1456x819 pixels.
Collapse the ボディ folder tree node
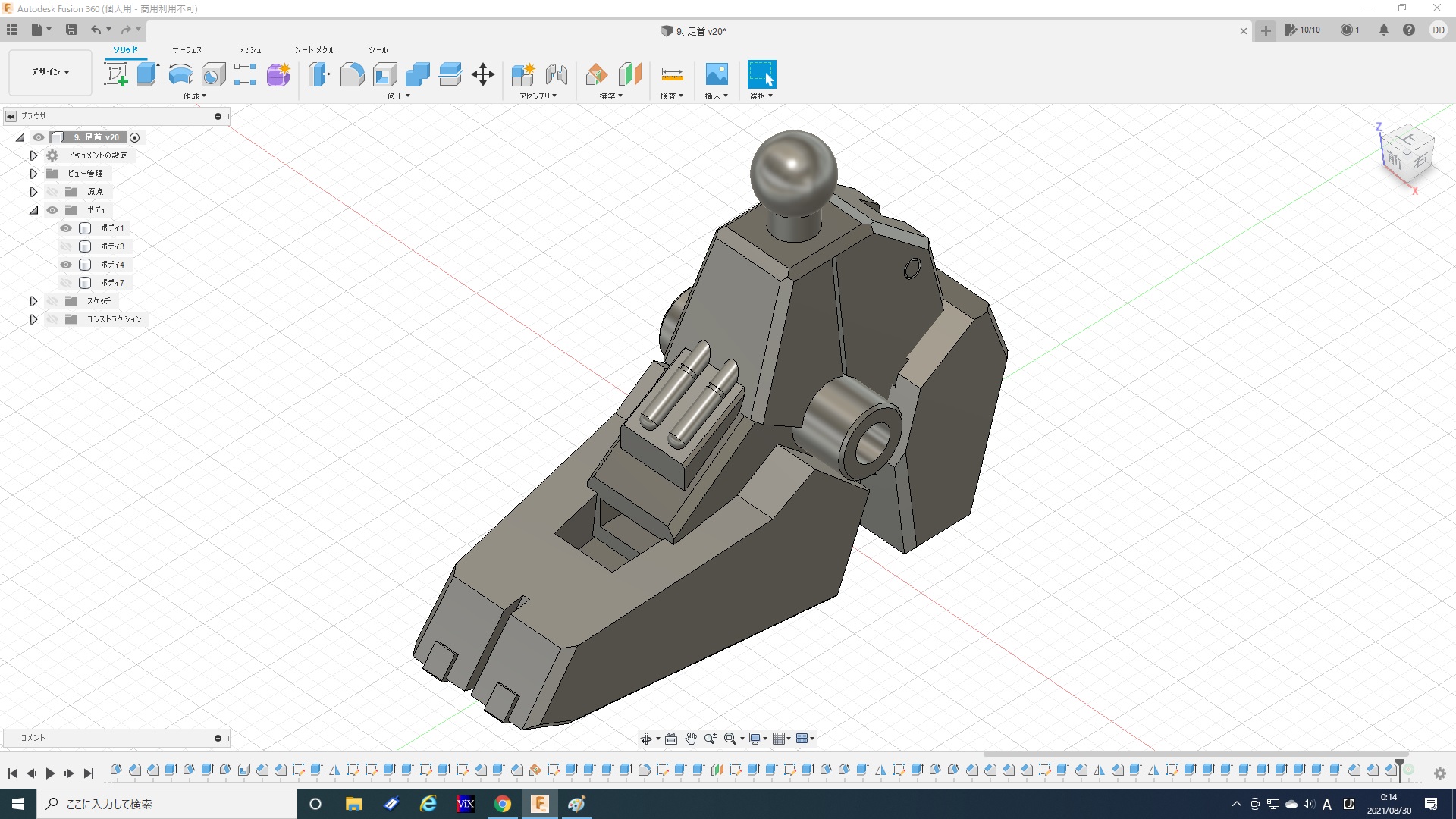pos(33,210)
